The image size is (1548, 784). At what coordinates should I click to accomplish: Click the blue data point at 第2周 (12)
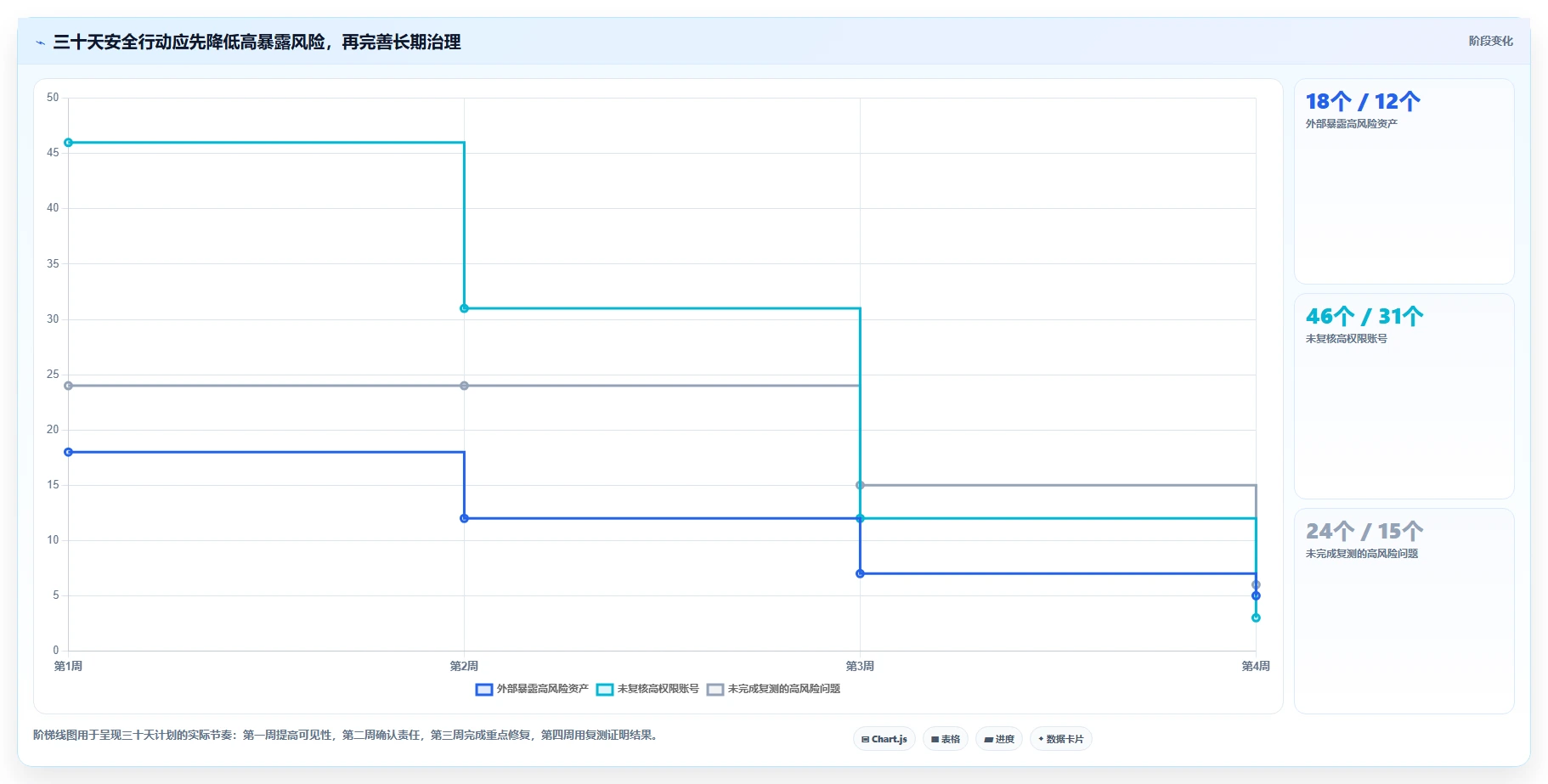tap(464, 518)
